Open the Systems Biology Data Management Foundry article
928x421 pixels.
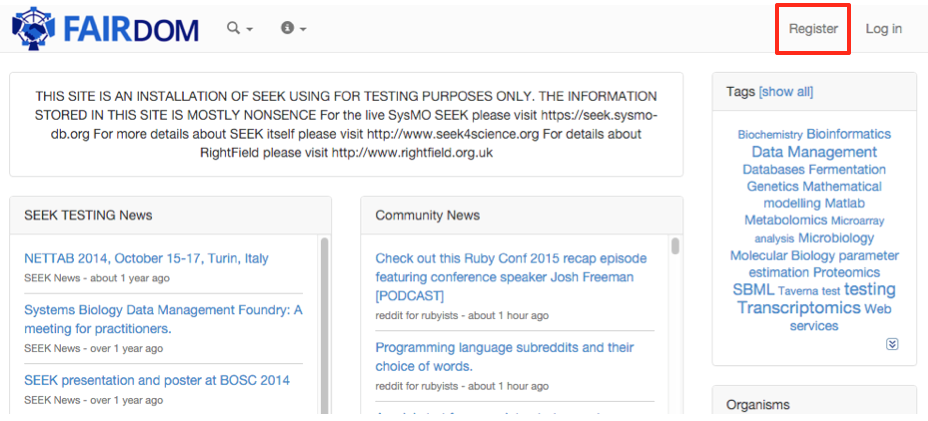[162, 319]
